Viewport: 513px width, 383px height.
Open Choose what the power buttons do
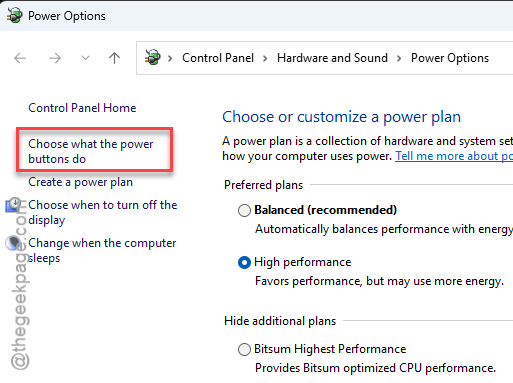click(91, 151)
